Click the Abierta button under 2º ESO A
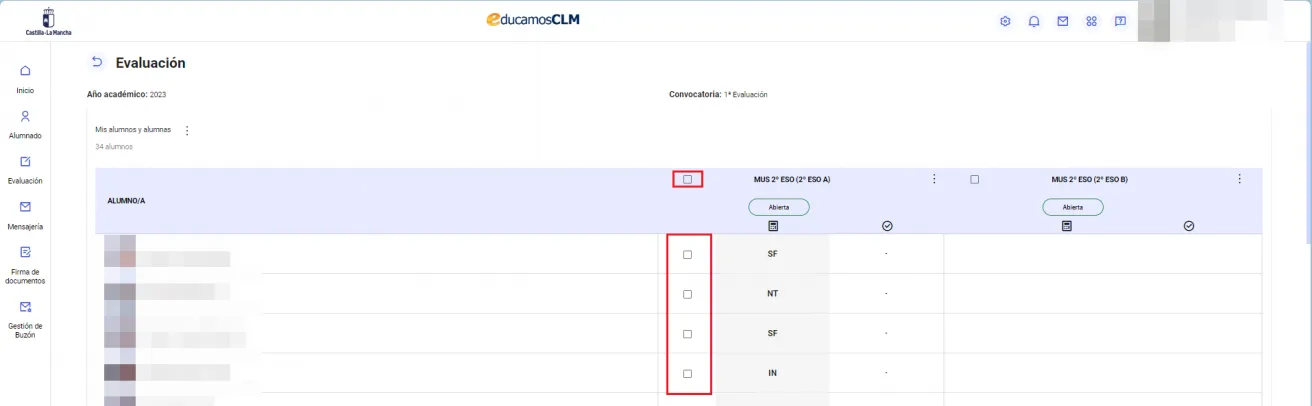The height and width of the screenshot is (406, 1312). [779, 207]
